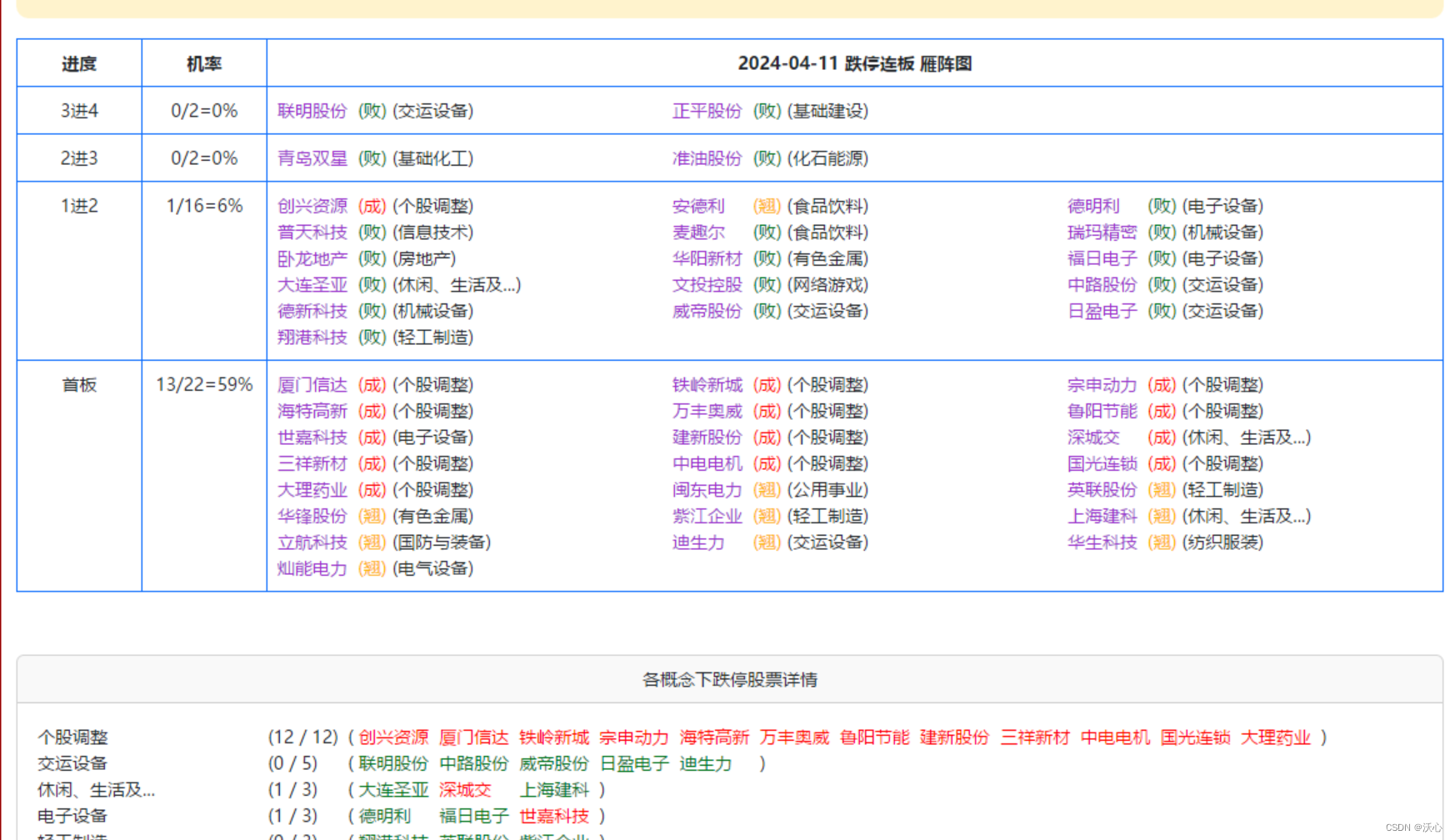
Task: Click 日盈电子 in the 1进2 table row
Action: (1102, 311)
